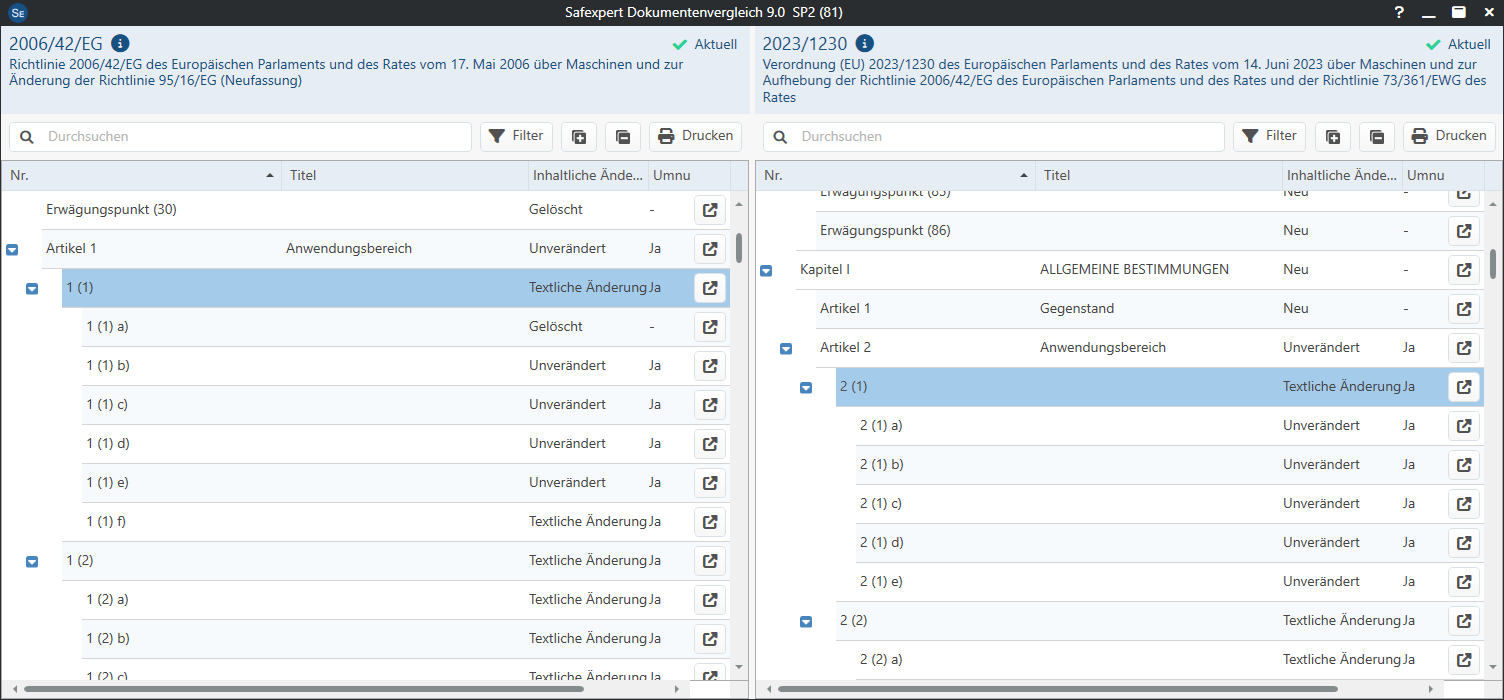The height and width of the screenshot is (700, 1504).
Task: Collapse Artikel 2 Anwendungsbereich node
Action: (x=786, y=349)
